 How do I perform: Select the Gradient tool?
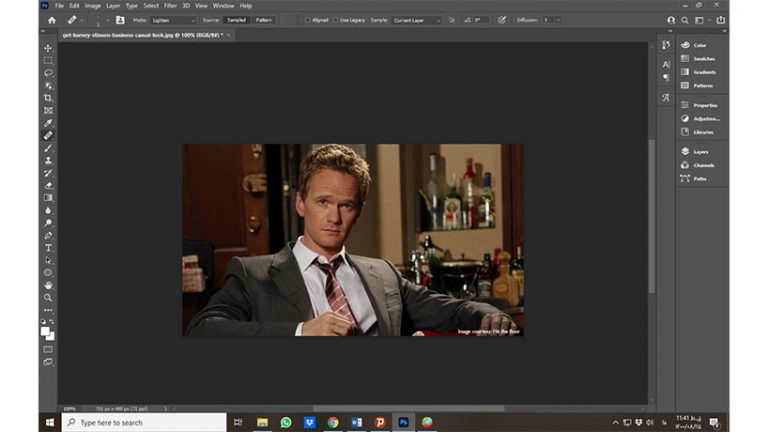click(48, 198)
